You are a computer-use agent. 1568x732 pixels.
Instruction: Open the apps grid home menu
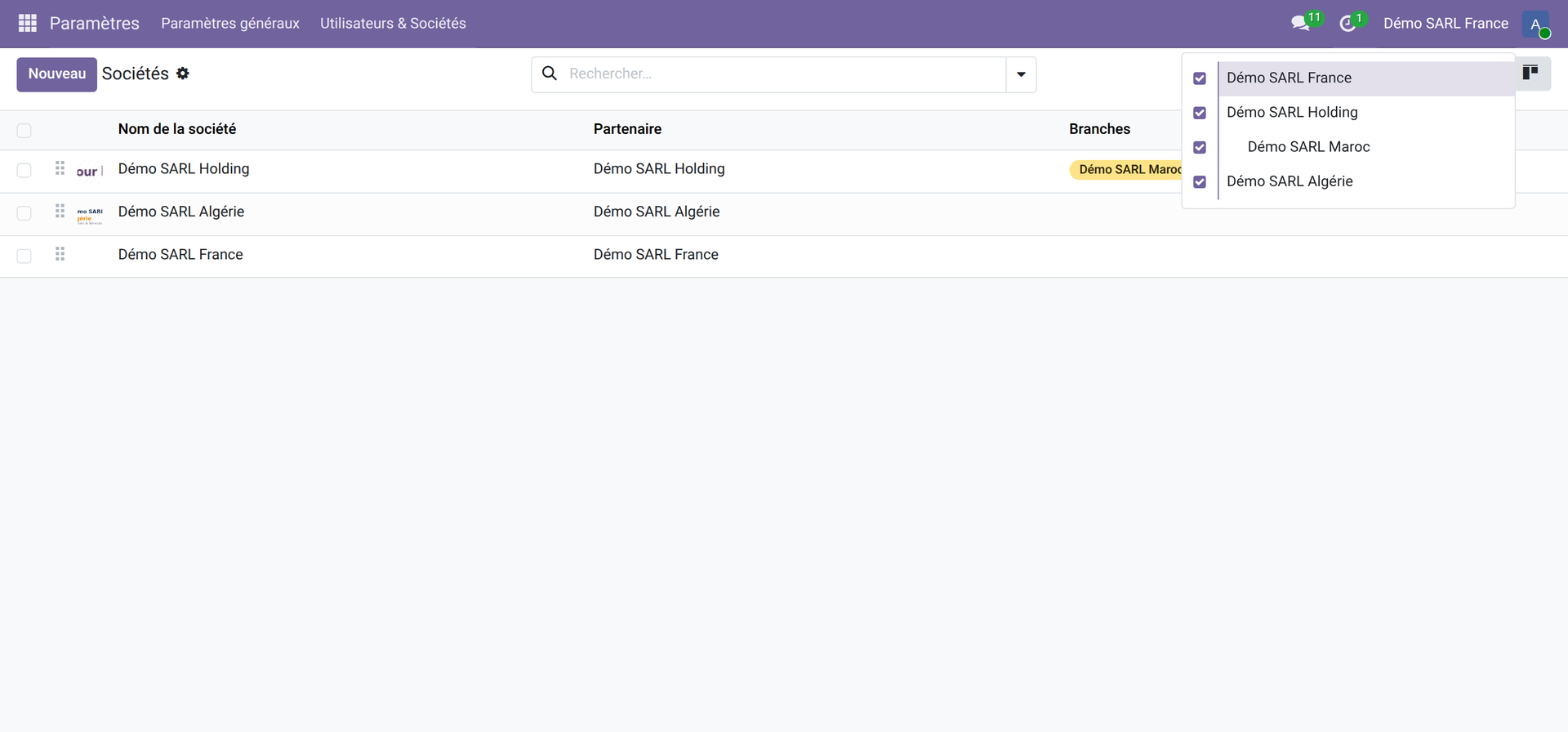pyautogui.click(x=27, y=23)
